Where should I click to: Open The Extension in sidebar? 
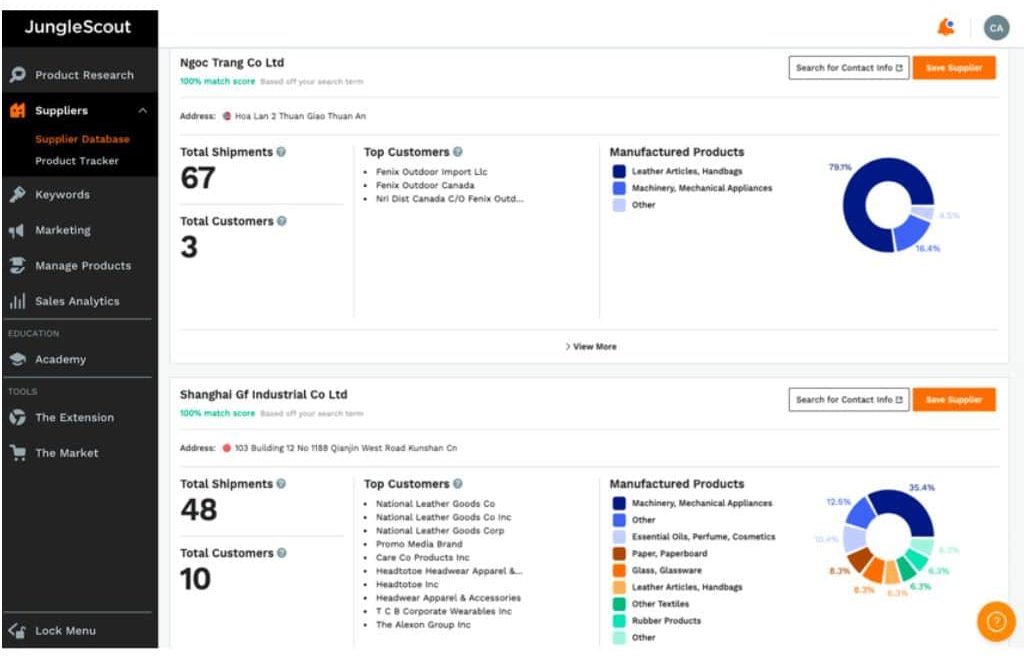pyautogui.click(x=80, y=417)
